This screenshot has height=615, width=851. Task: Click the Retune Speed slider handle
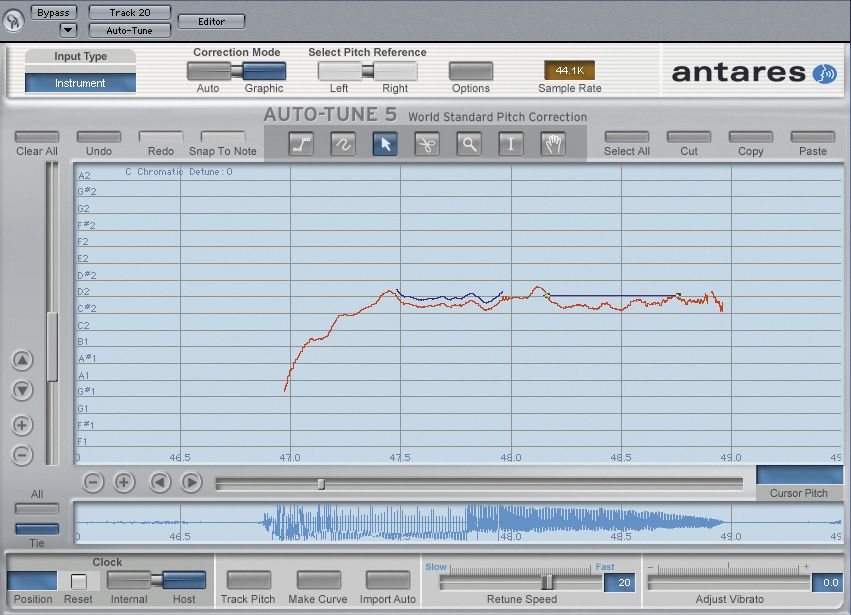tap(548, 582)
